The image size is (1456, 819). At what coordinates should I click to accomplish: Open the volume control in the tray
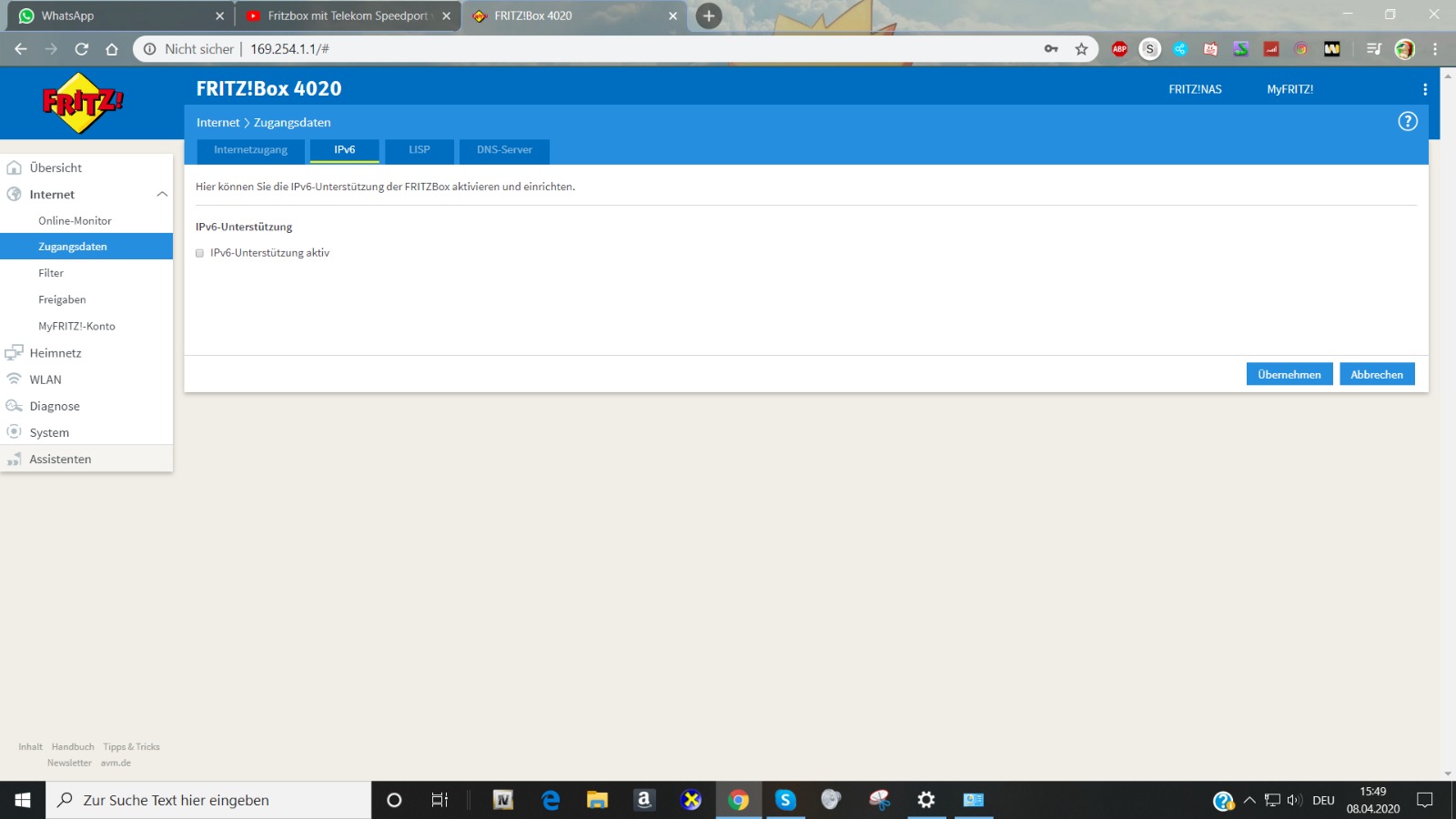1294,800
